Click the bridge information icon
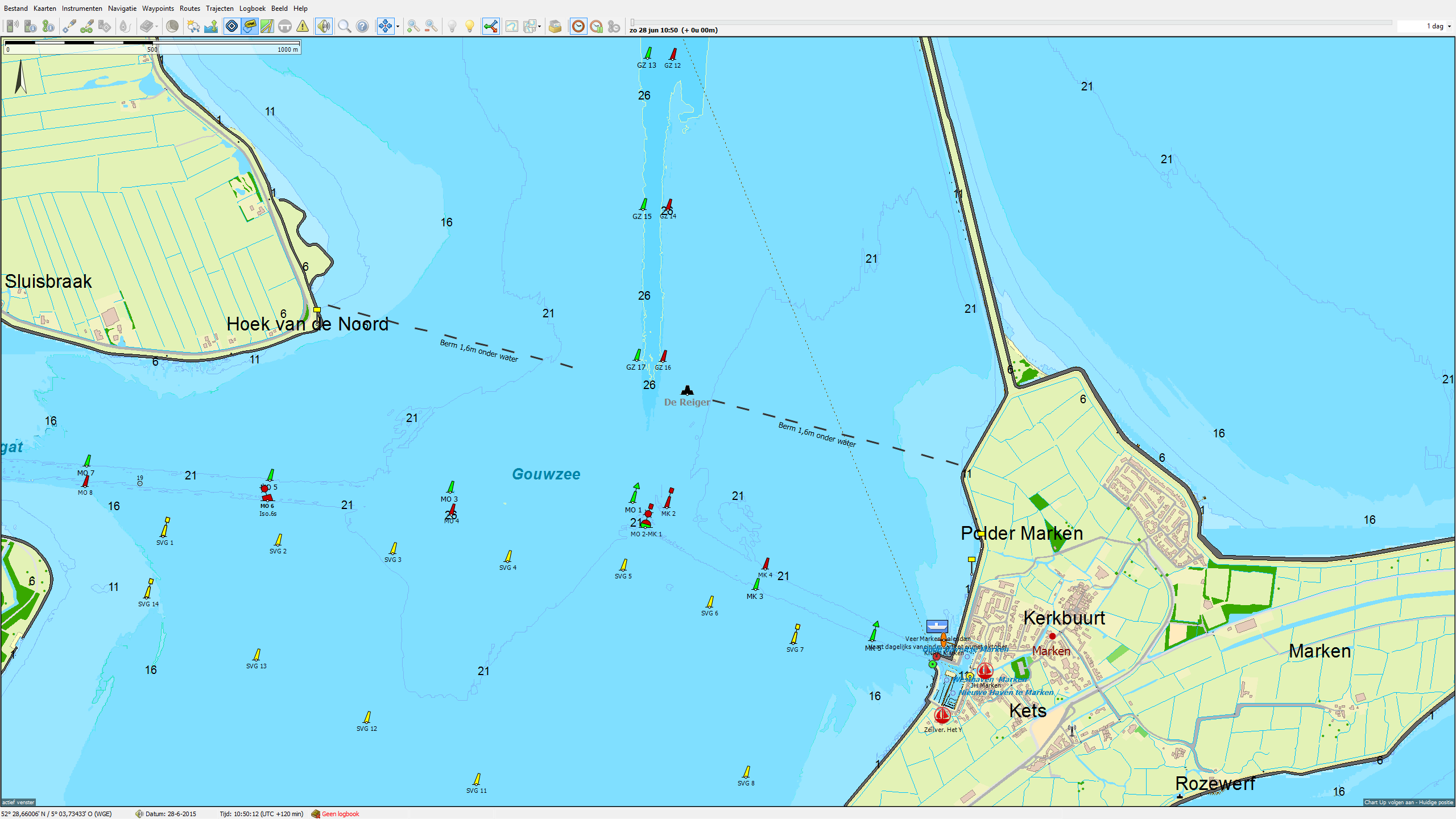 point(285,26)
